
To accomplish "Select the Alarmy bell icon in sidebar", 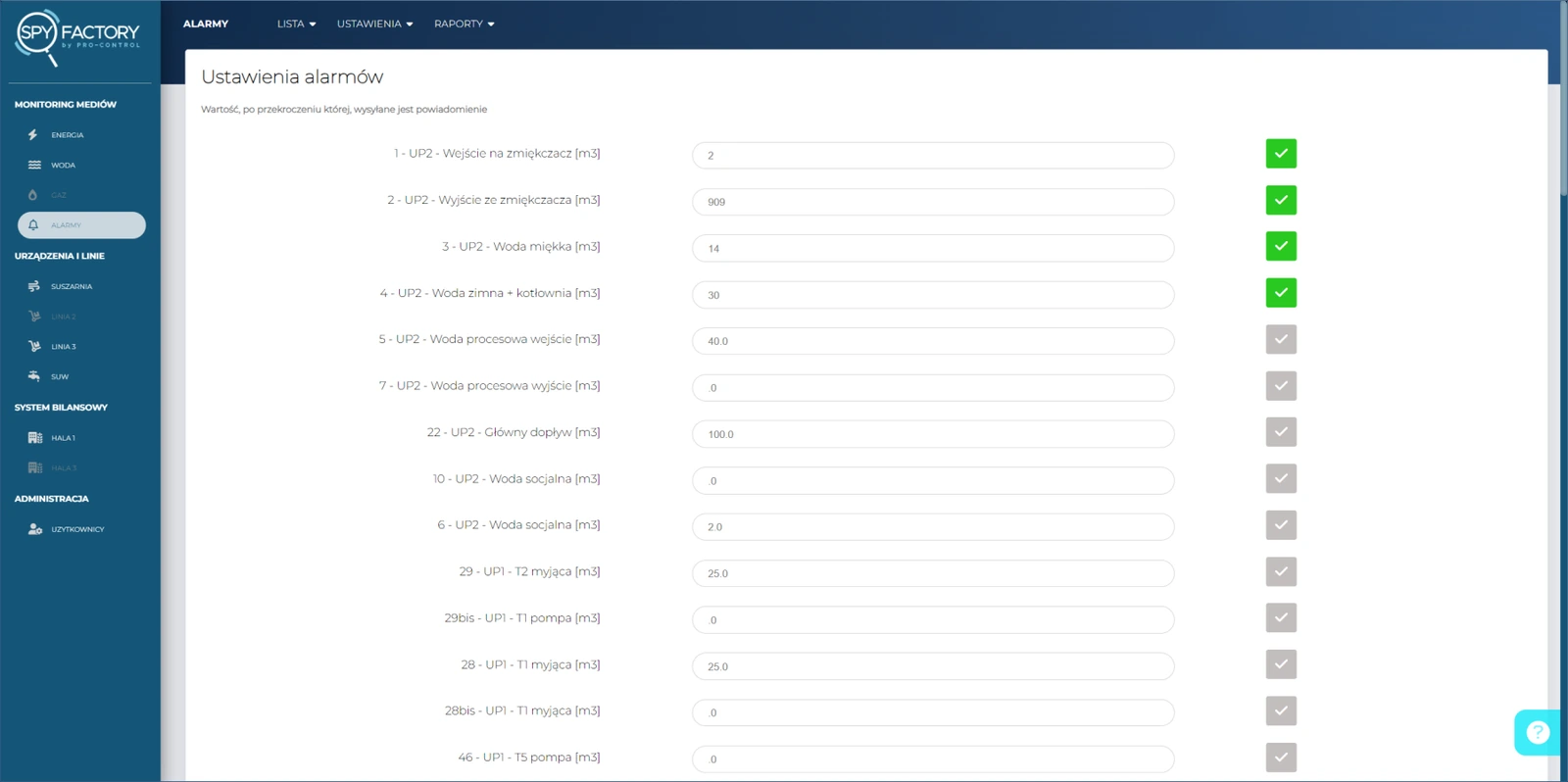I will pos(33,225).
